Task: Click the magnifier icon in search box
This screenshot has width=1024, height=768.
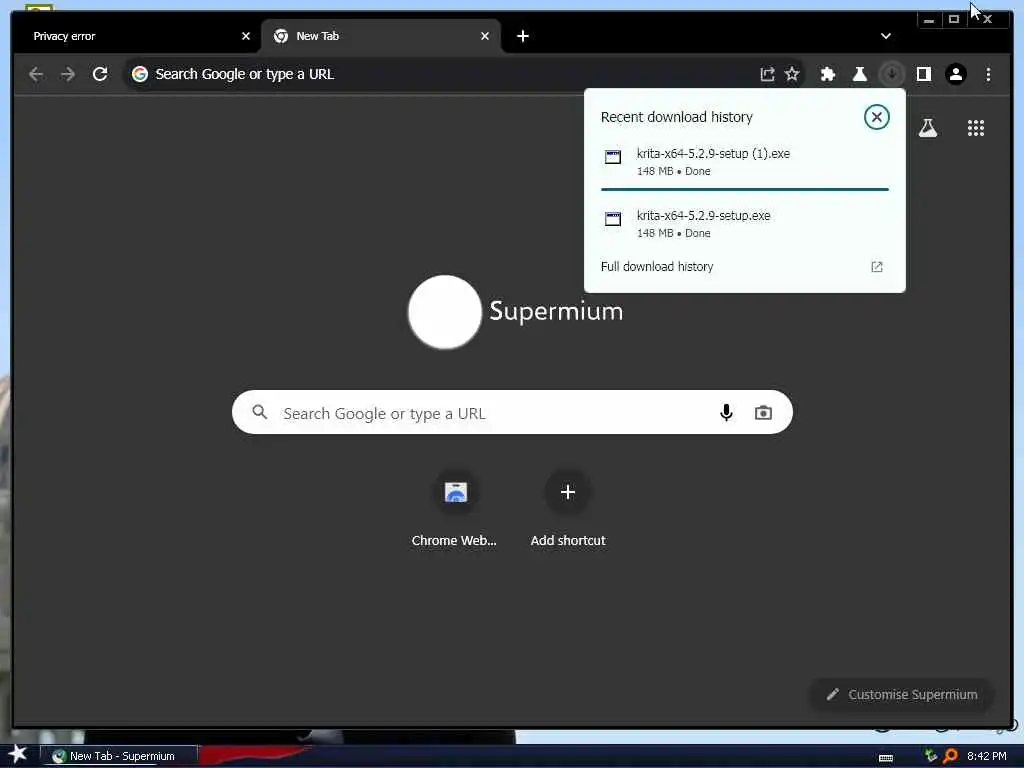Action: click(x=260, y=412)
